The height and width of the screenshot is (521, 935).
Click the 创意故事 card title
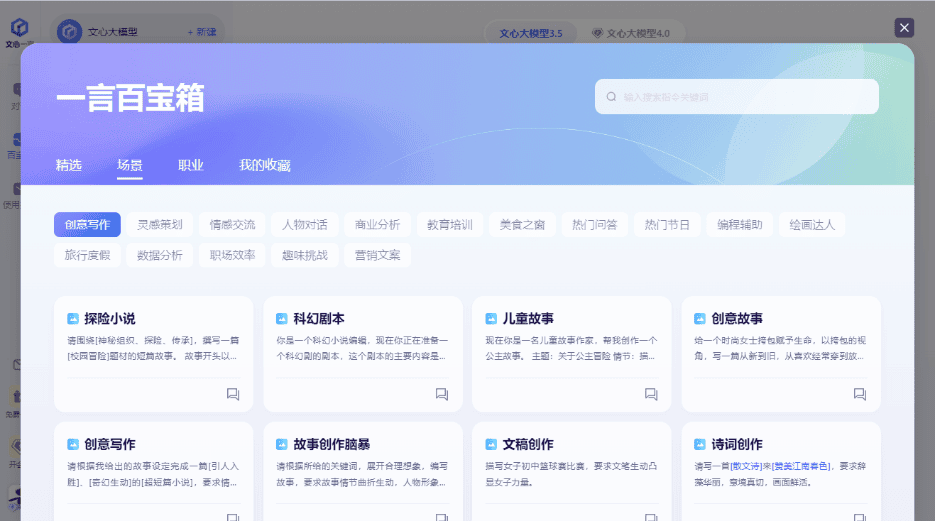click(x=737, y=318)
